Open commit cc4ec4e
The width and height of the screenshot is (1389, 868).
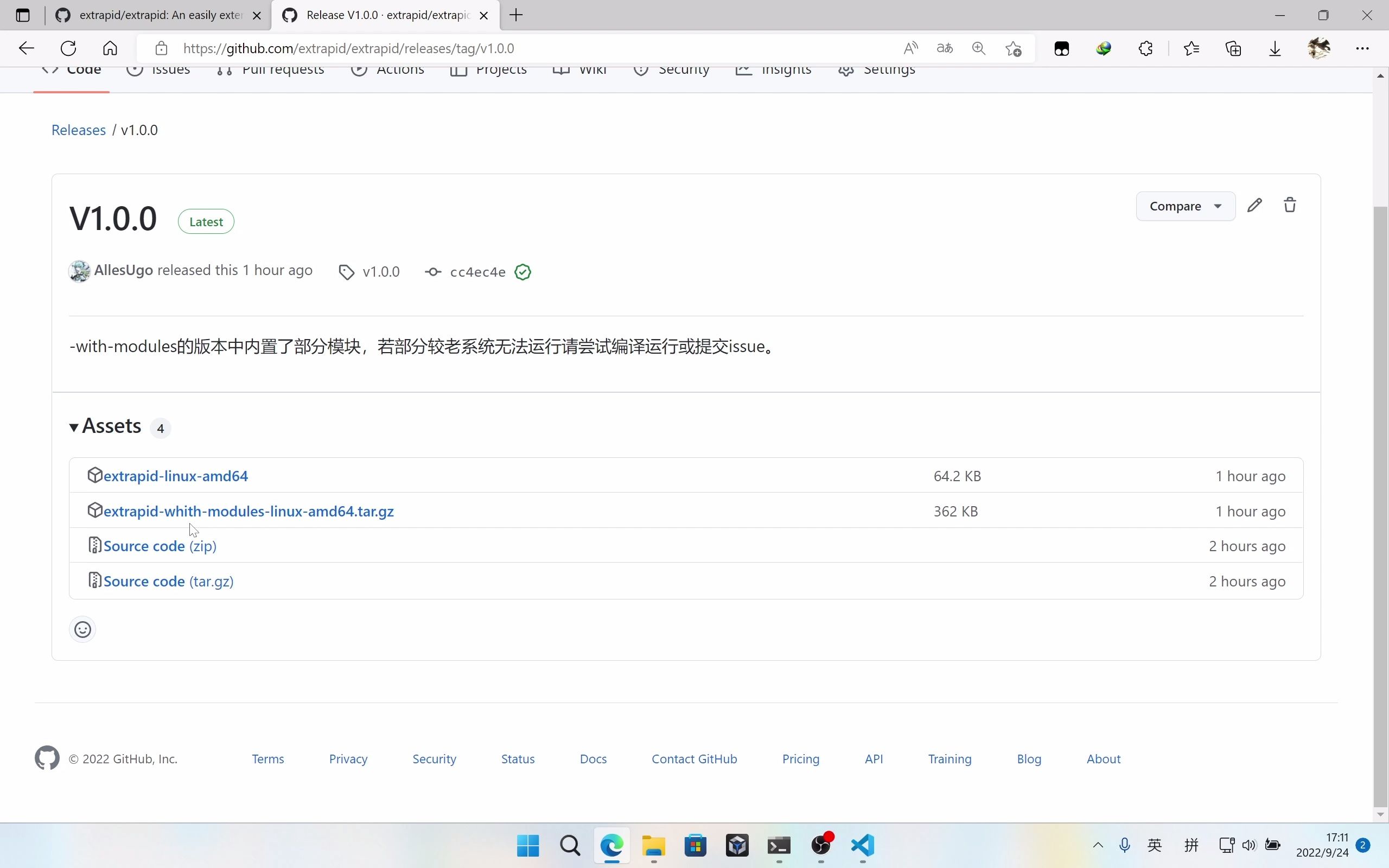point(477,272)
